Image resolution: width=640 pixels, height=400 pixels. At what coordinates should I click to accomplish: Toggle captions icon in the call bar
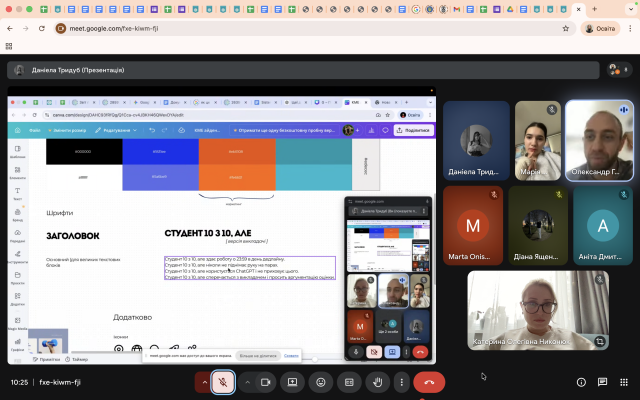click(x=349, y=381)
